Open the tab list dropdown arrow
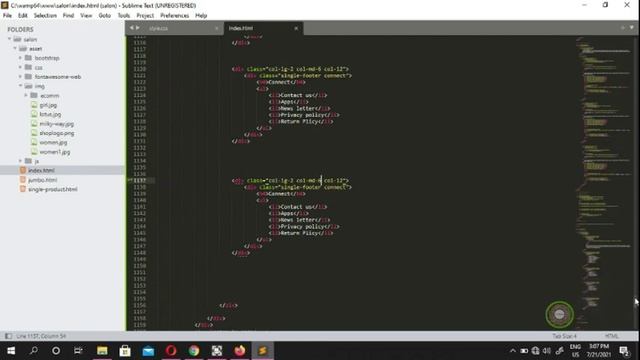This screenshot has height=360, width=640. coord(631,28)
